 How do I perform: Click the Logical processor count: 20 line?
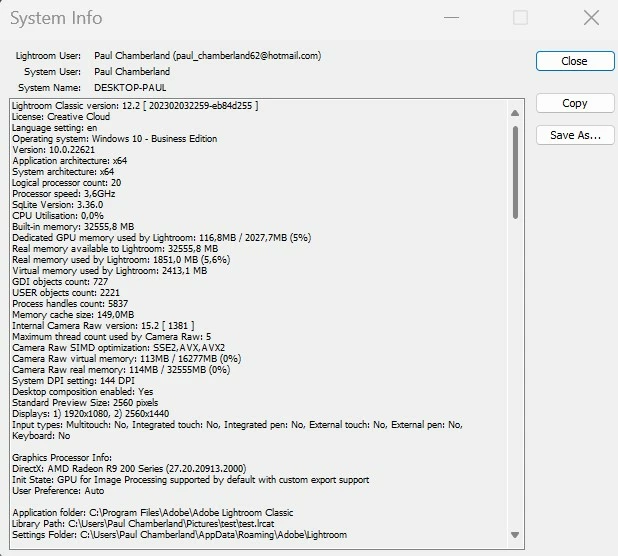point(67,183)
